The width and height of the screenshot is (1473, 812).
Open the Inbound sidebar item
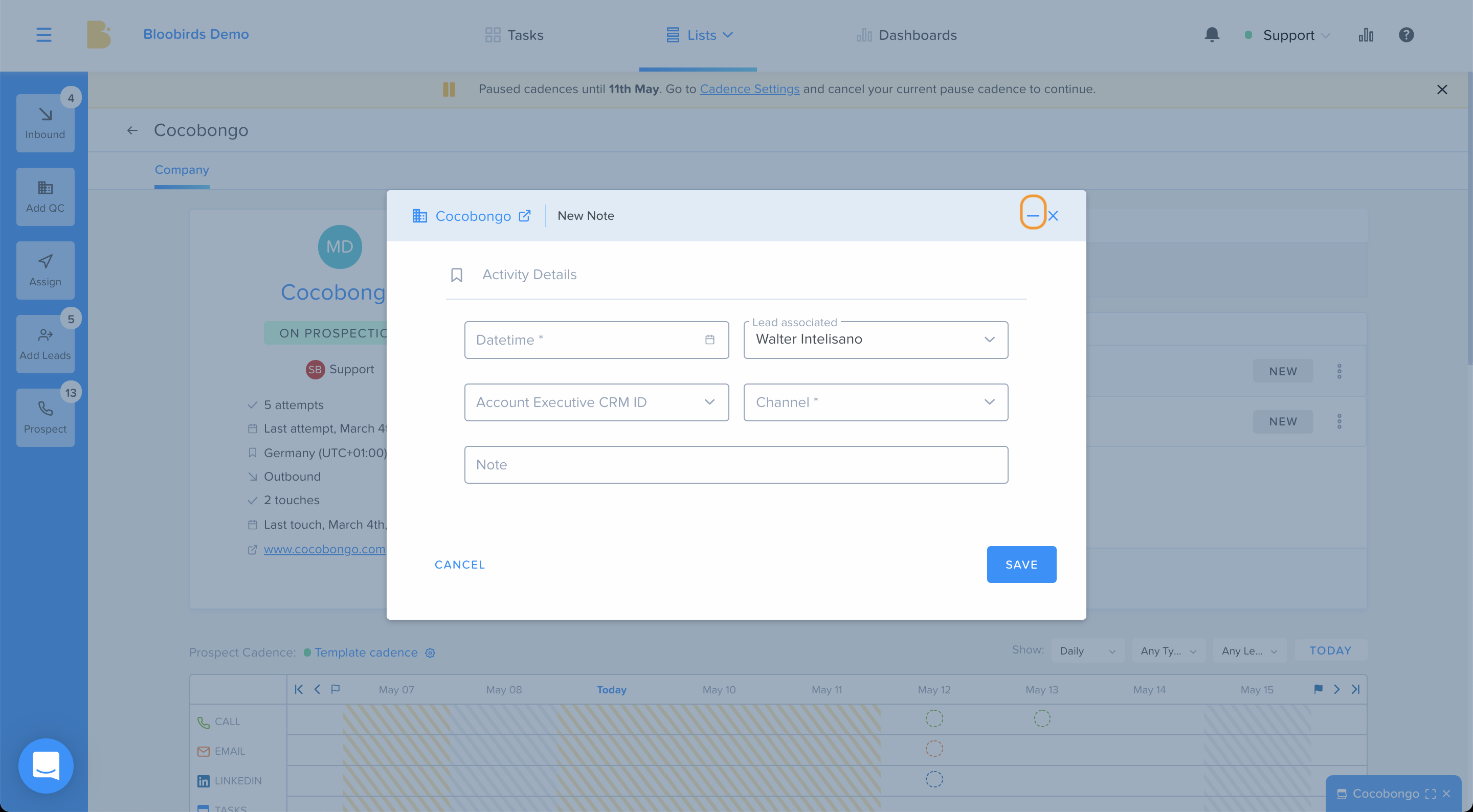tap(45, 123)
